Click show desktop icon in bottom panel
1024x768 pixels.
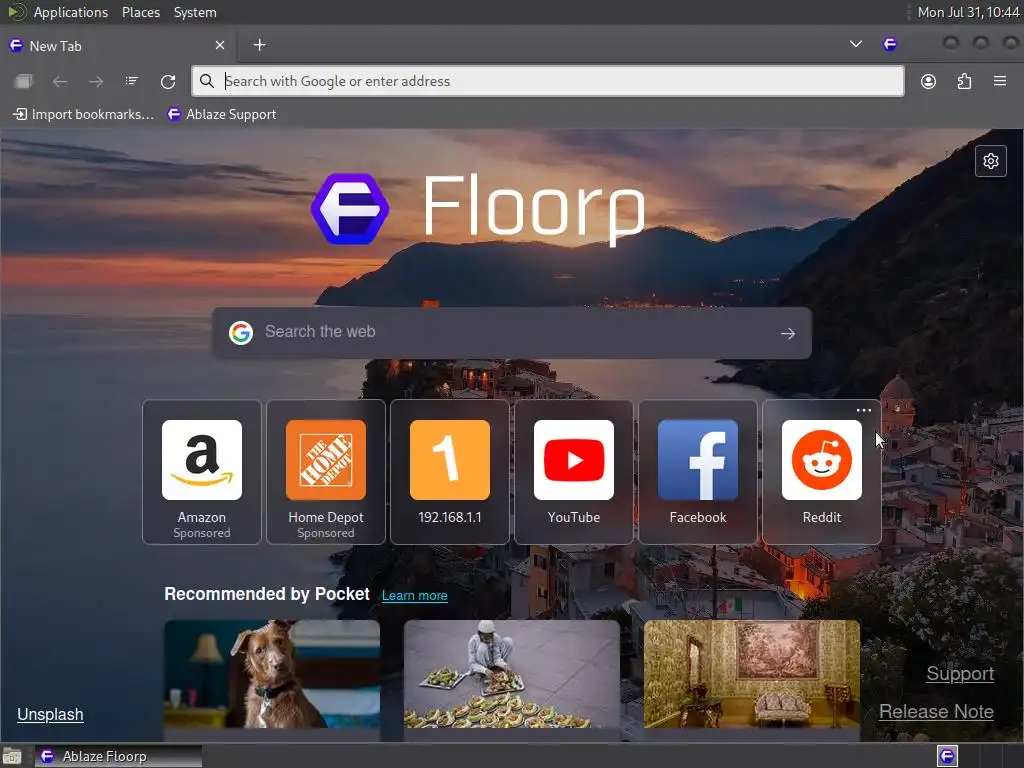click(12, 756)
